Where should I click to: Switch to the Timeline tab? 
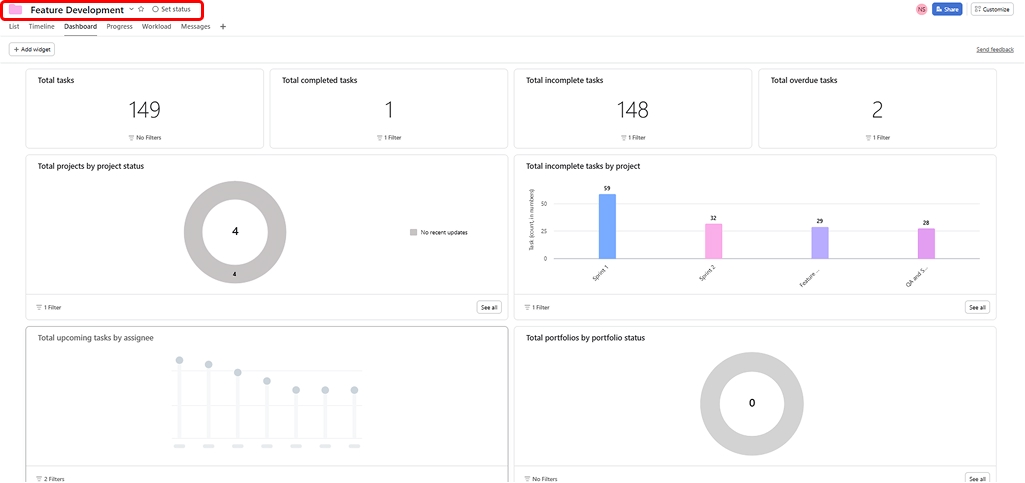(41, 27)
